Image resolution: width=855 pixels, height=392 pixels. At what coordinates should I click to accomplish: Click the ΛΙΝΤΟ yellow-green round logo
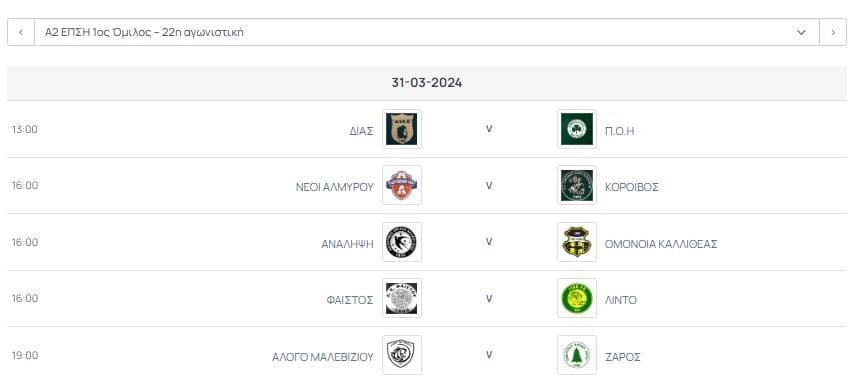(577, 298)
